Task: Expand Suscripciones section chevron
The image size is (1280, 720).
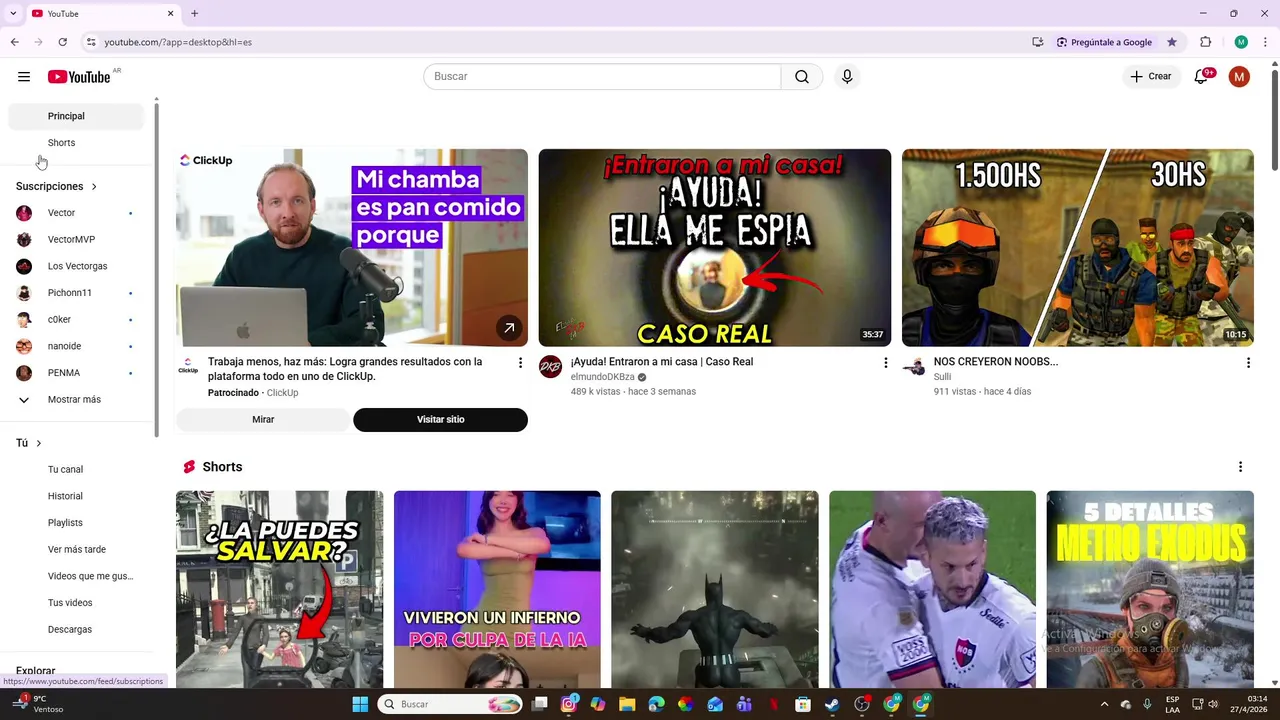Action: click(94, 187)
